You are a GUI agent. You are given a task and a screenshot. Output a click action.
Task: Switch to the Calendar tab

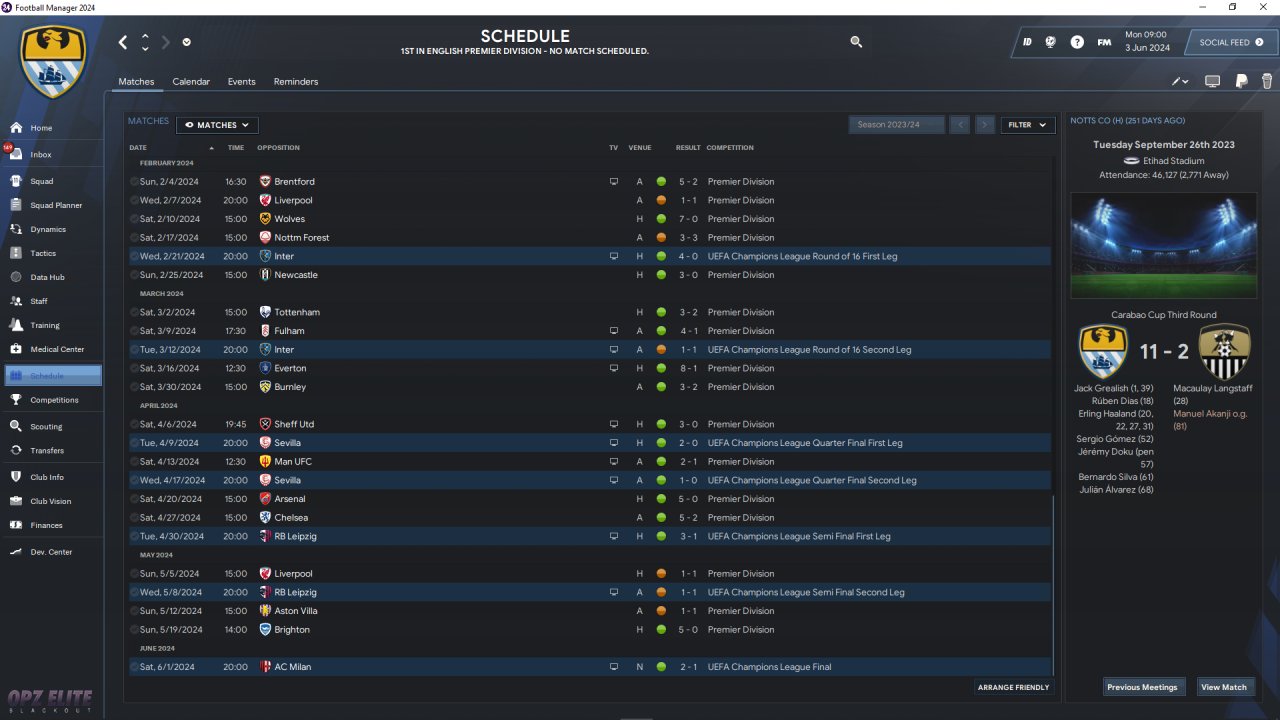point(191,82)
